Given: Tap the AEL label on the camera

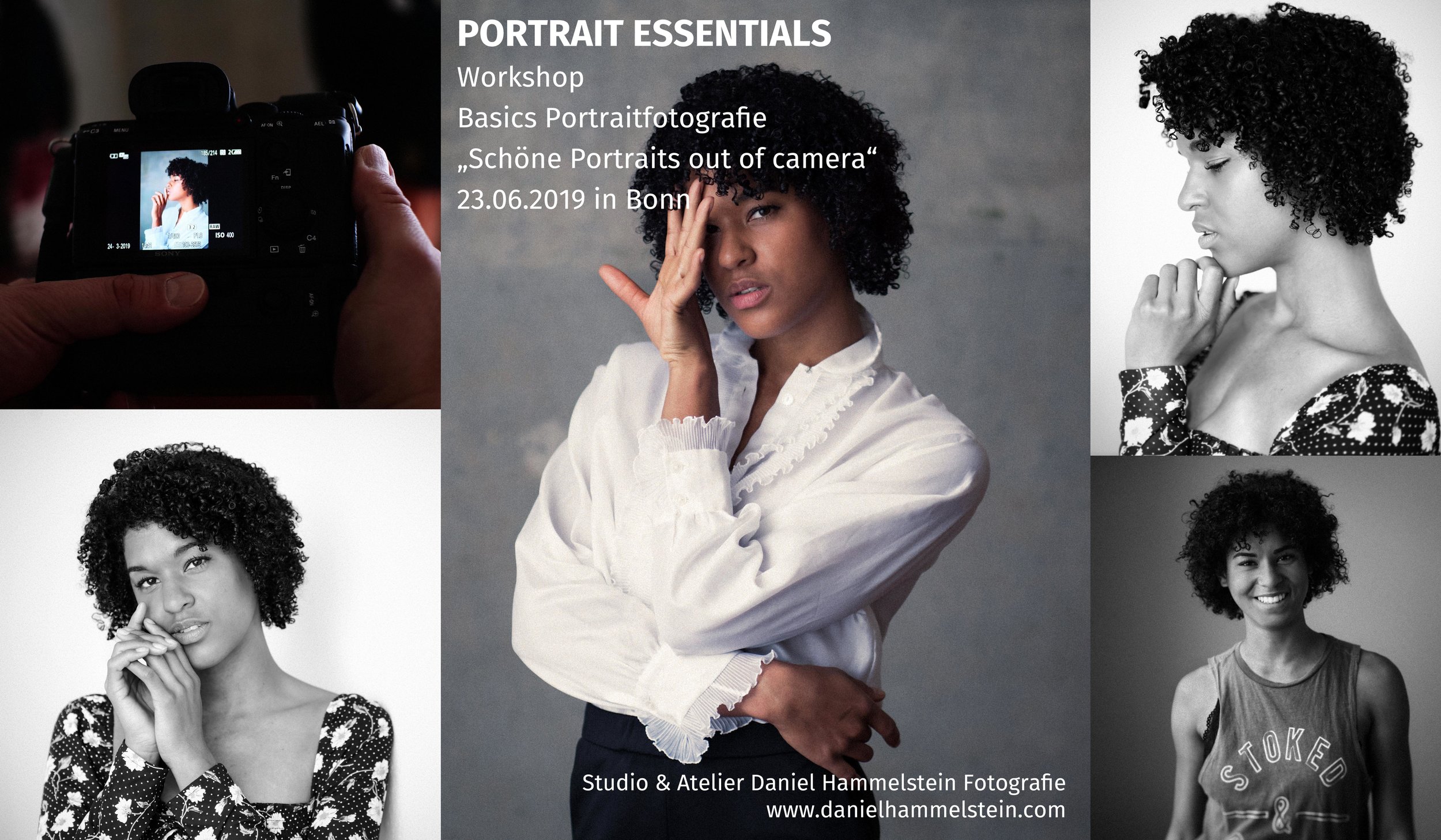Looking at the screenshot, I should (319, 124).
